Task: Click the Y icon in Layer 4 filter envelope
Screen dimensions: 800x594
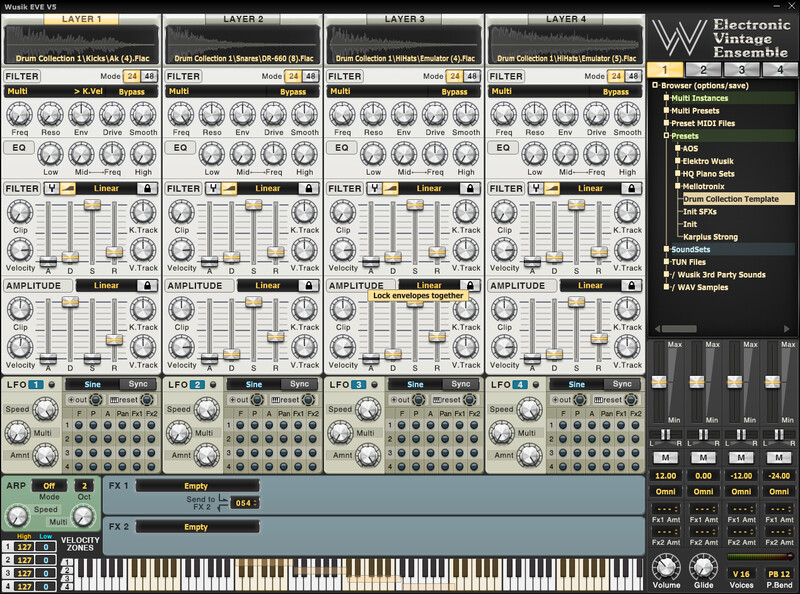Action: coord(535,188)
